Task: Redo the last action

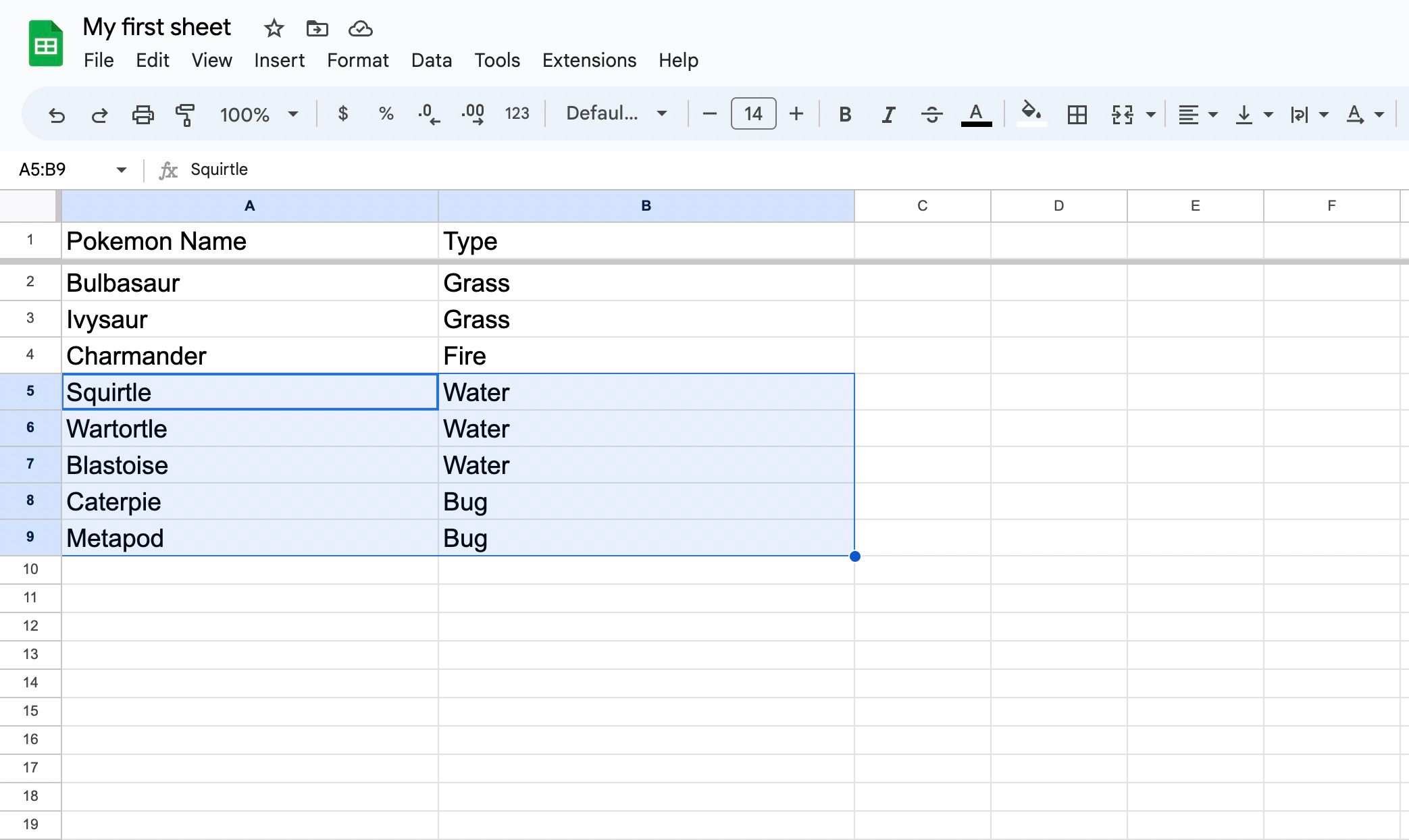Action: click(99, 114)
